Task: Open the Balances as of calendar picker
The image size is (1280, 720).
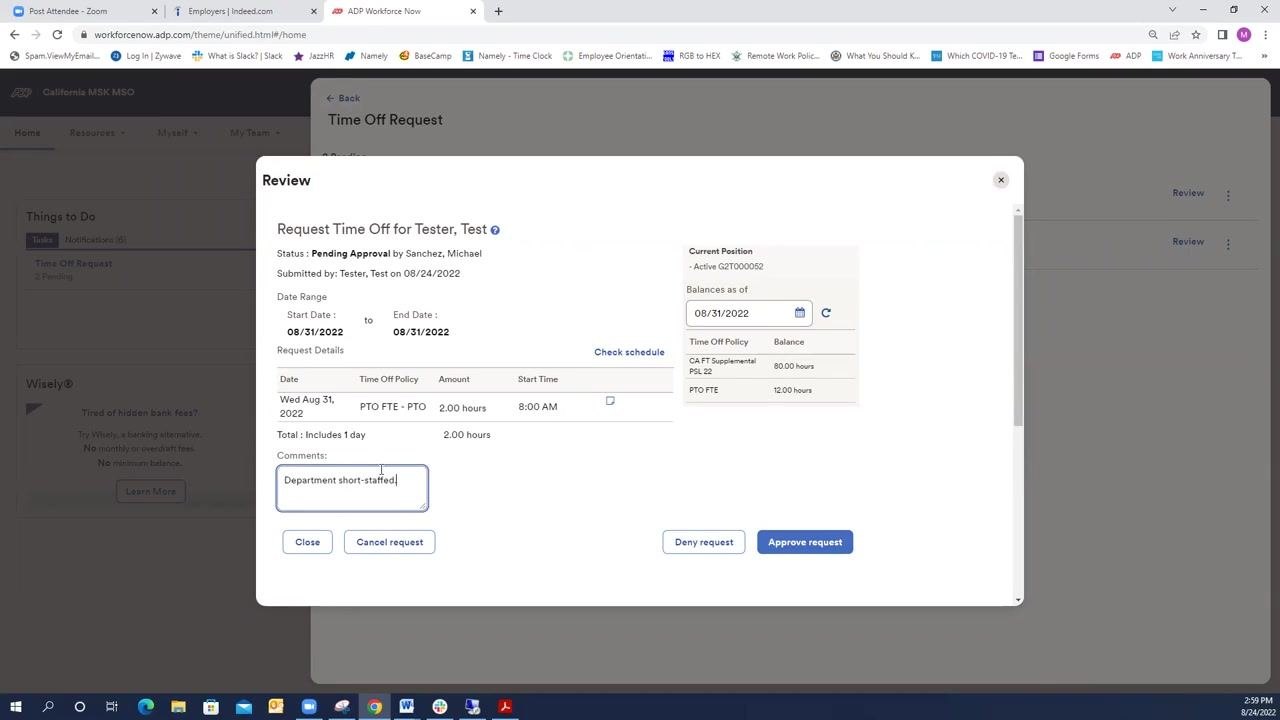Action: [x=800, y=313]
